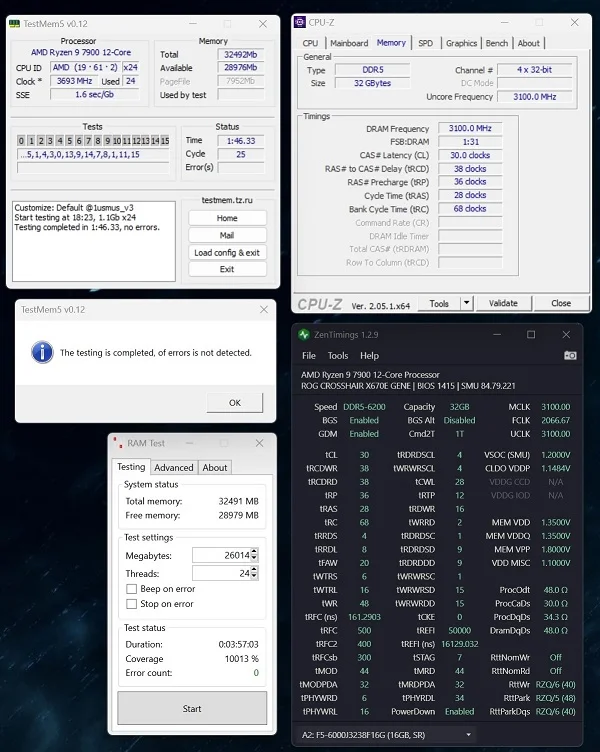Open the ZenTimings File menu
Image resolution: width=600 pixels, height=752 pixels.
309,355
